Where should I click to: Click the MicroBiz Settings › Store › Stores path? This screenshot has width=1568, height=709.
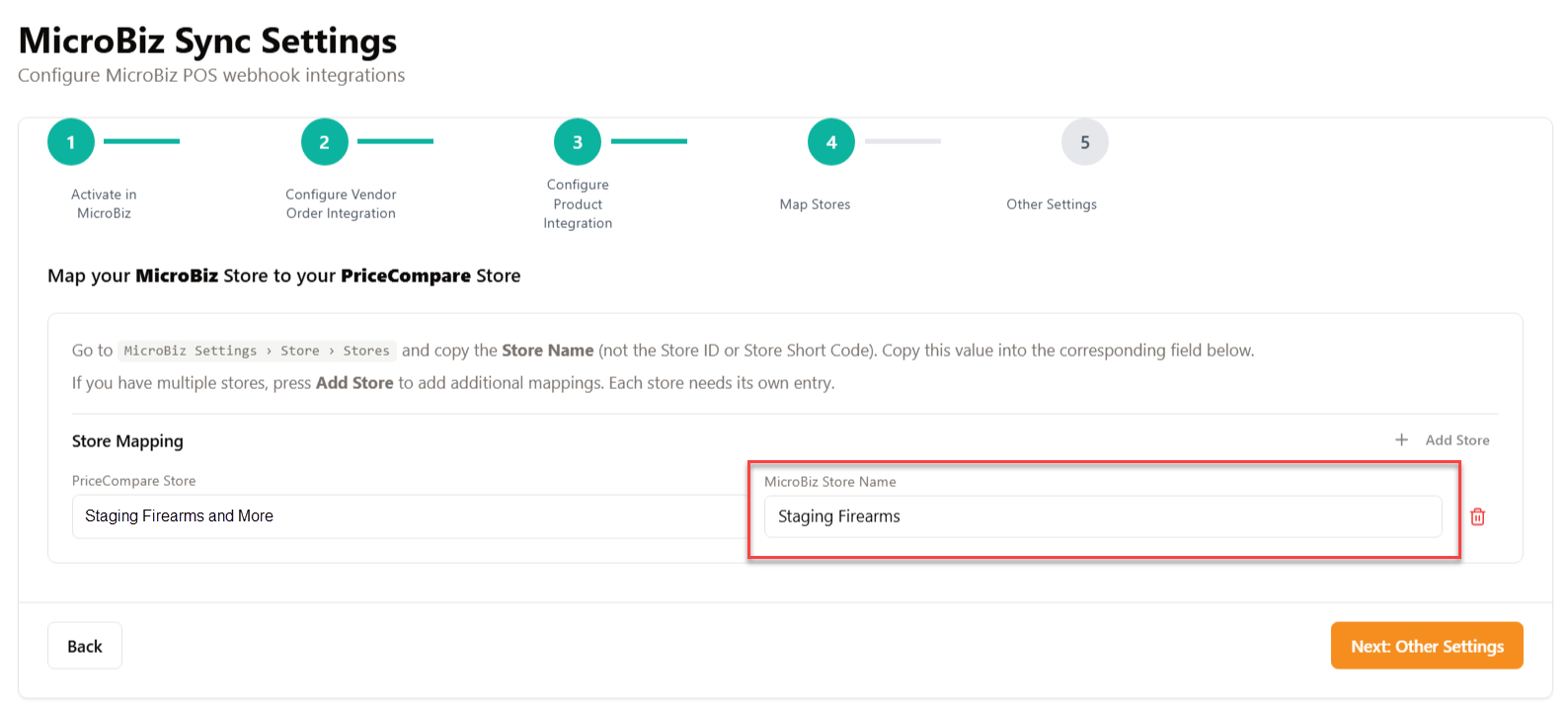pos(257,351)
